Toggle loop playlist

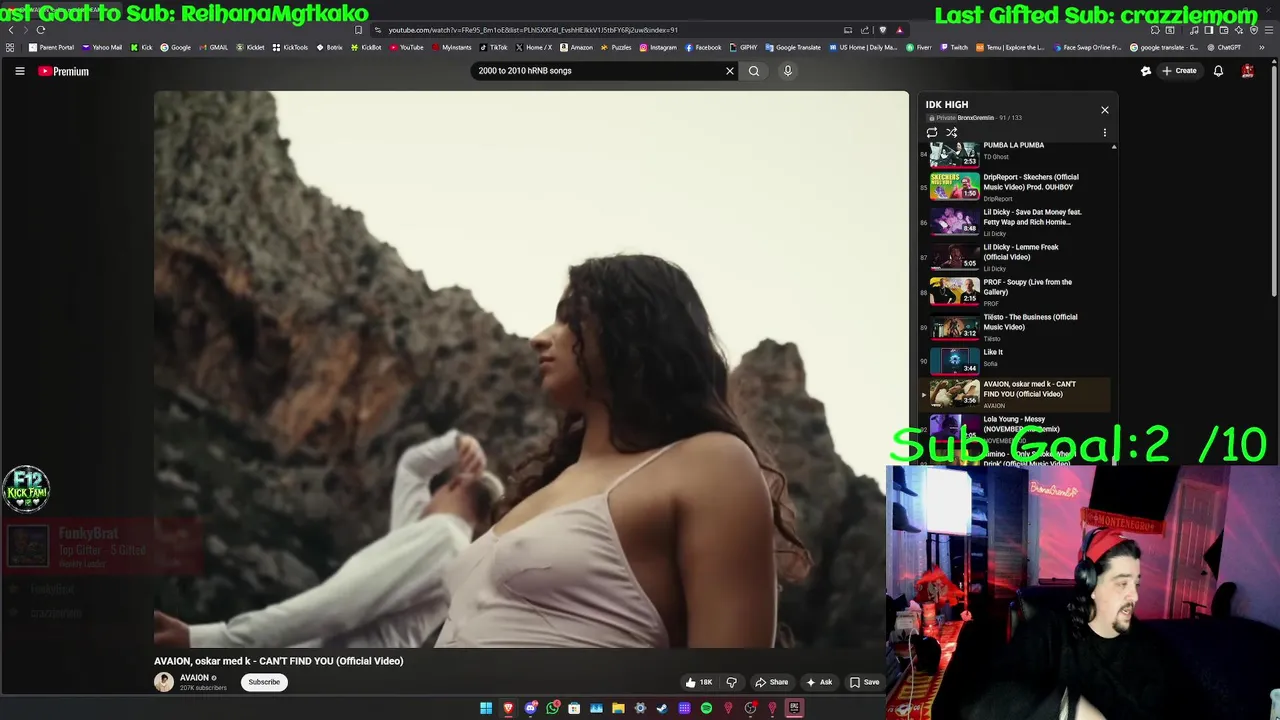pos(932,132)
